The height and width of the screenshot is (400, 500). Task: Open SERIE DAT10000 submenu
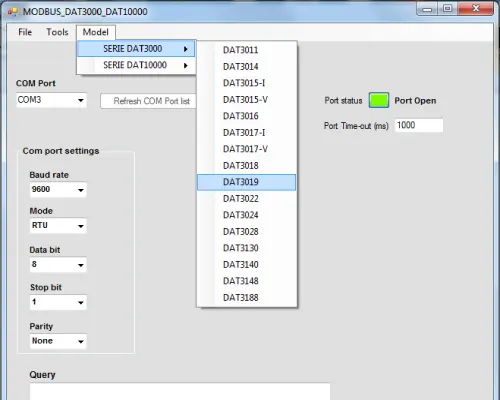pyautogui.click(x=136, y=65)
